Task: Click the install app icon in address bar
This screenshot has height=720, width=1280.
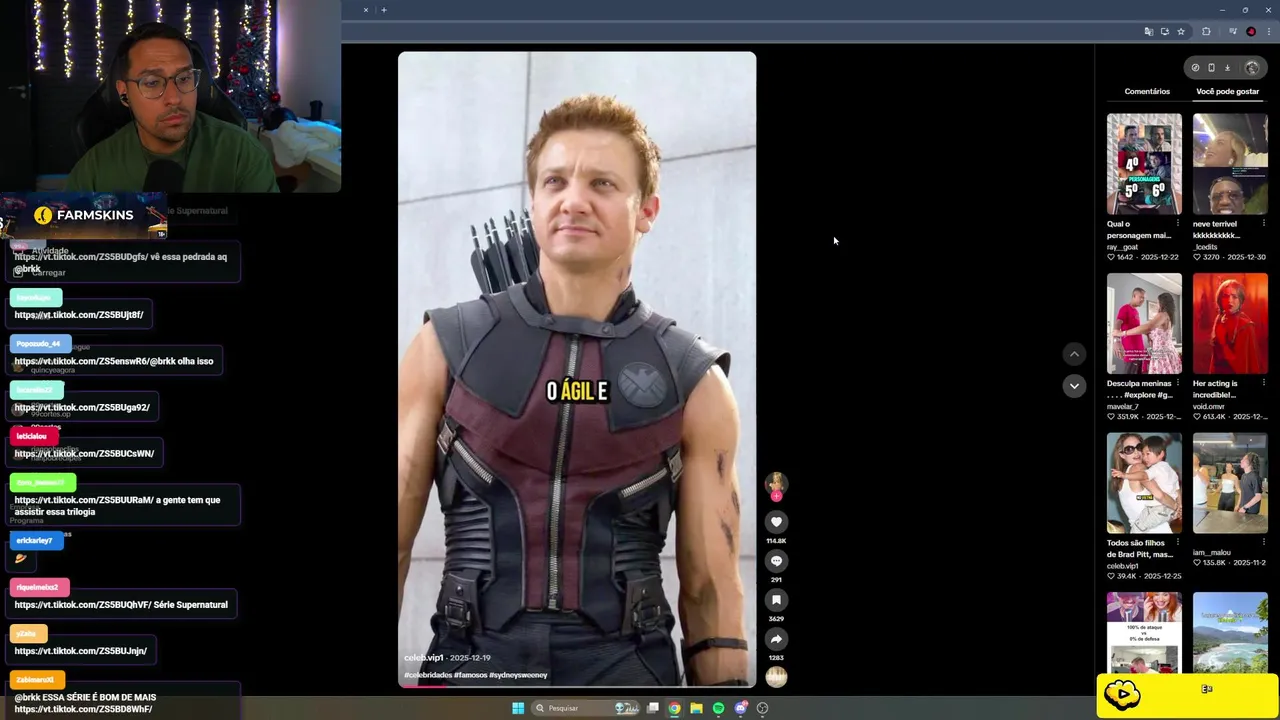Action: (1165, 31)
